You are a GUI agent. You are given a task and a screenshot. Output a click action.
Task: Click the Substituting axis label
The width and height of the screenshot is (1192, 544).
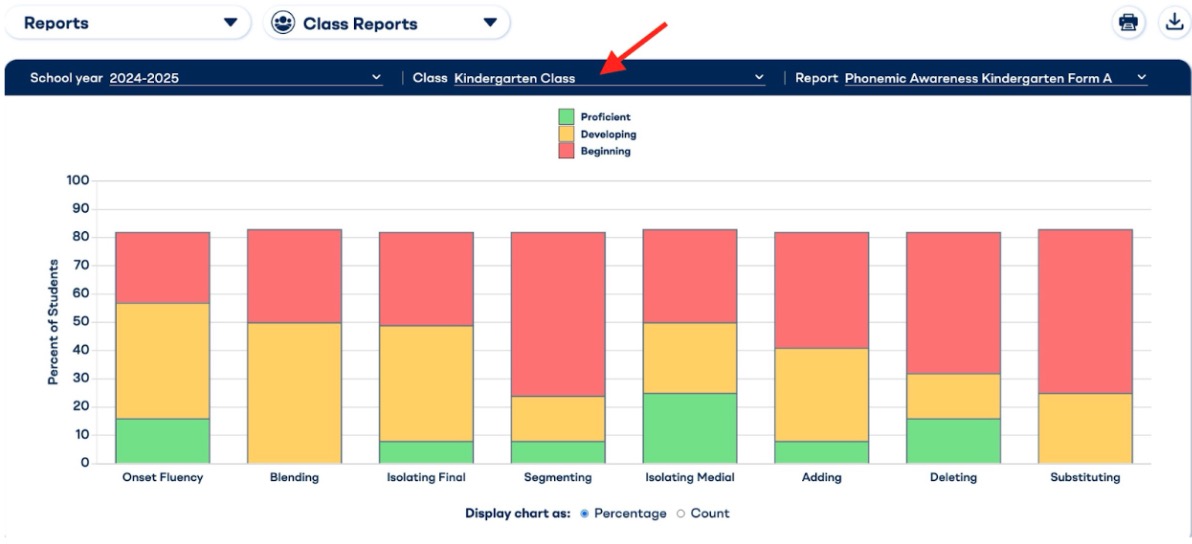(1086, 478)
